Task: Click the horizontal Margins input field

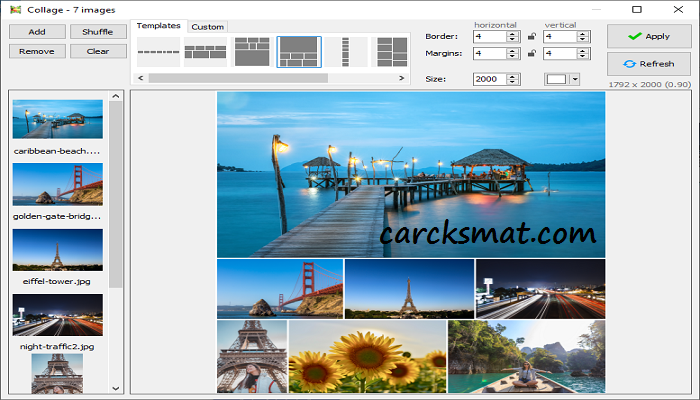Action: point(490,54)
